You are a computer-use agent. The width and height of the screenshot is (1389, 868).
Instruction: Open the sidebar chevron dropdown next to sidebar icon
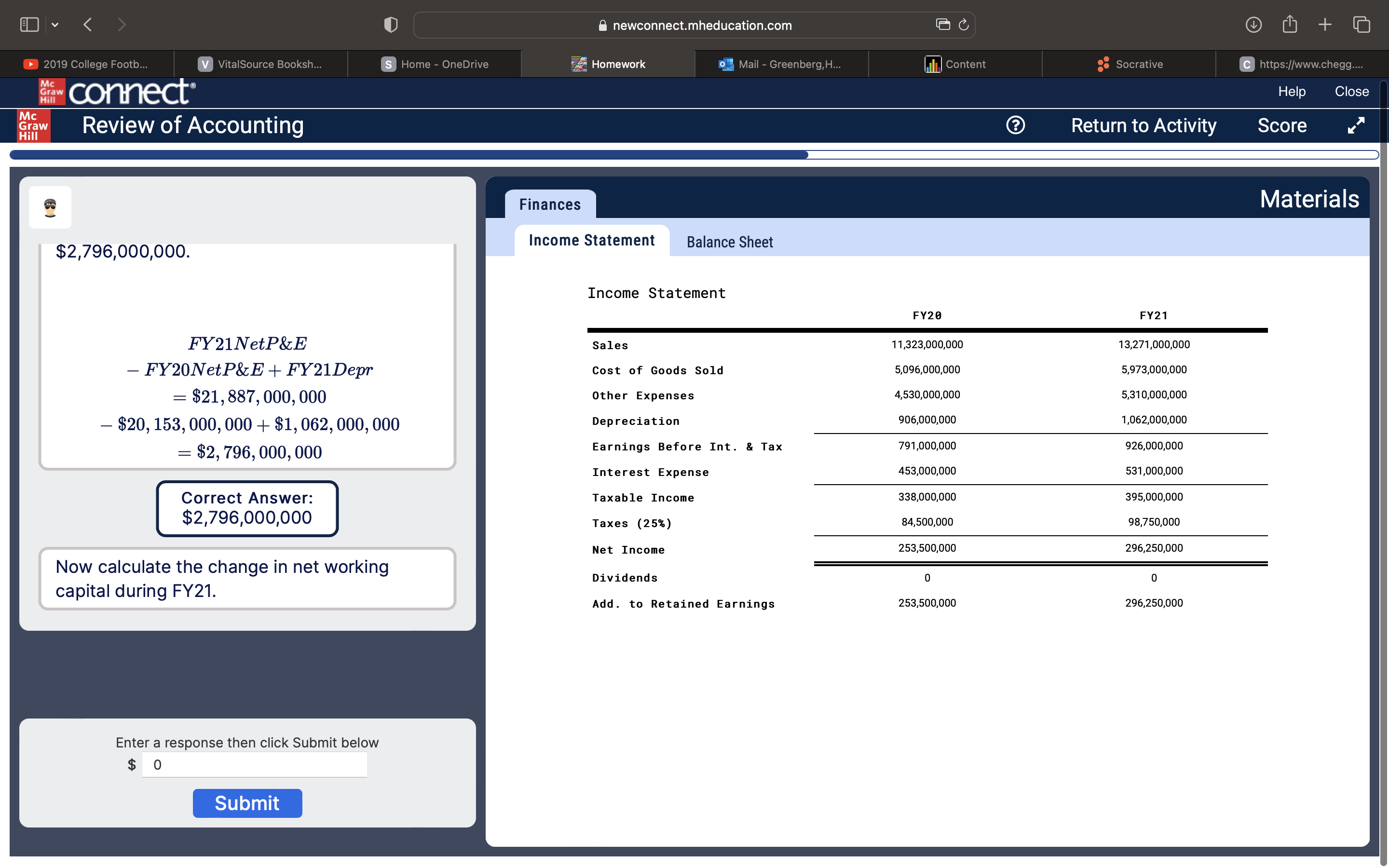click(55, 25)
